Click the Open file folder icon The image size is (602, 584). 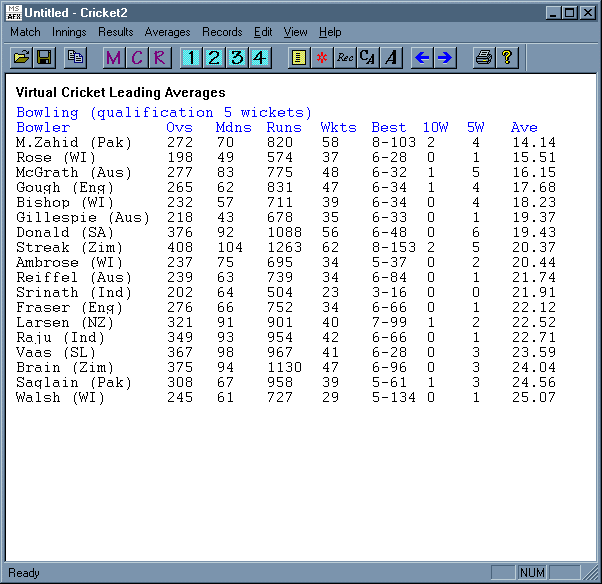[21, 58]
